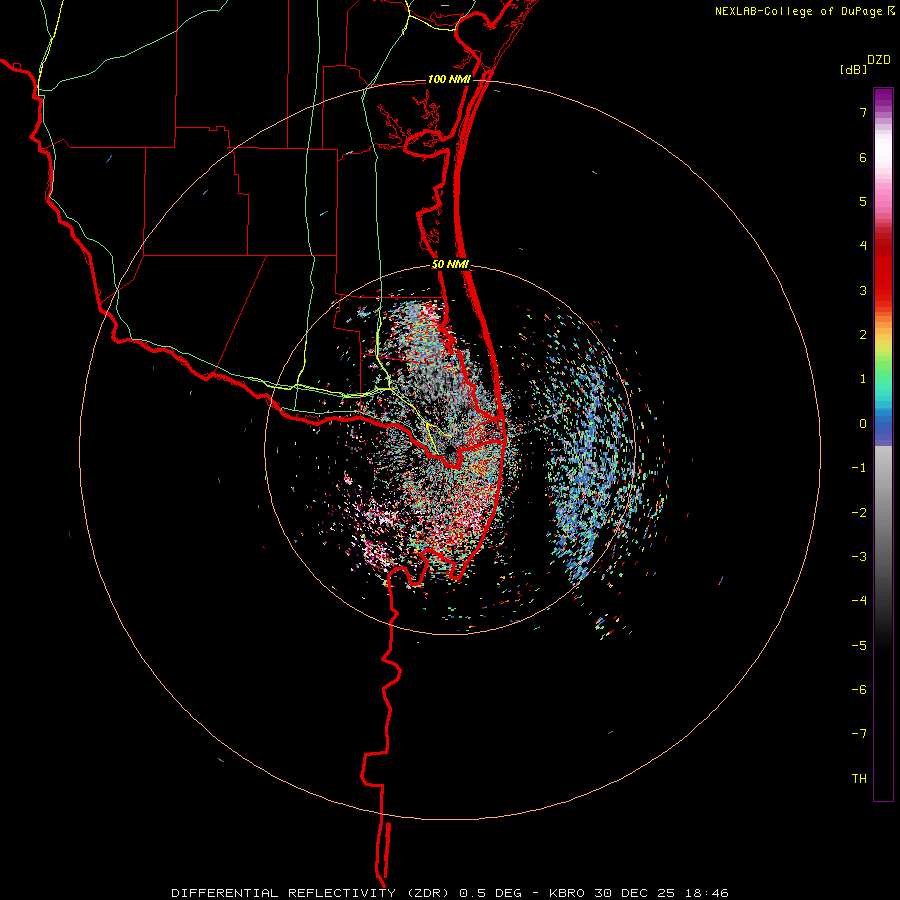Click the [dB] units label
Viewport: 900px width, 900px height.
click(x=854, y=70)
